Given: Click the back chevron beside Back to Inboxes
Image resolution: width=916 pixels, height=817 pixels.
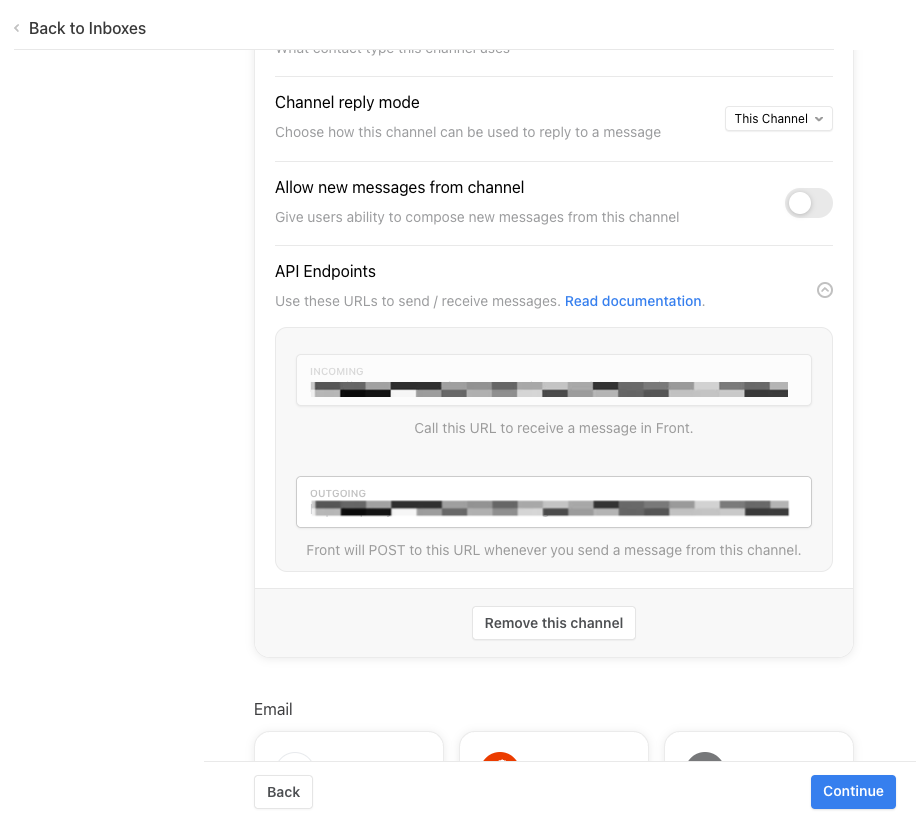Looking at the screenshot, I should coord(17,28).
